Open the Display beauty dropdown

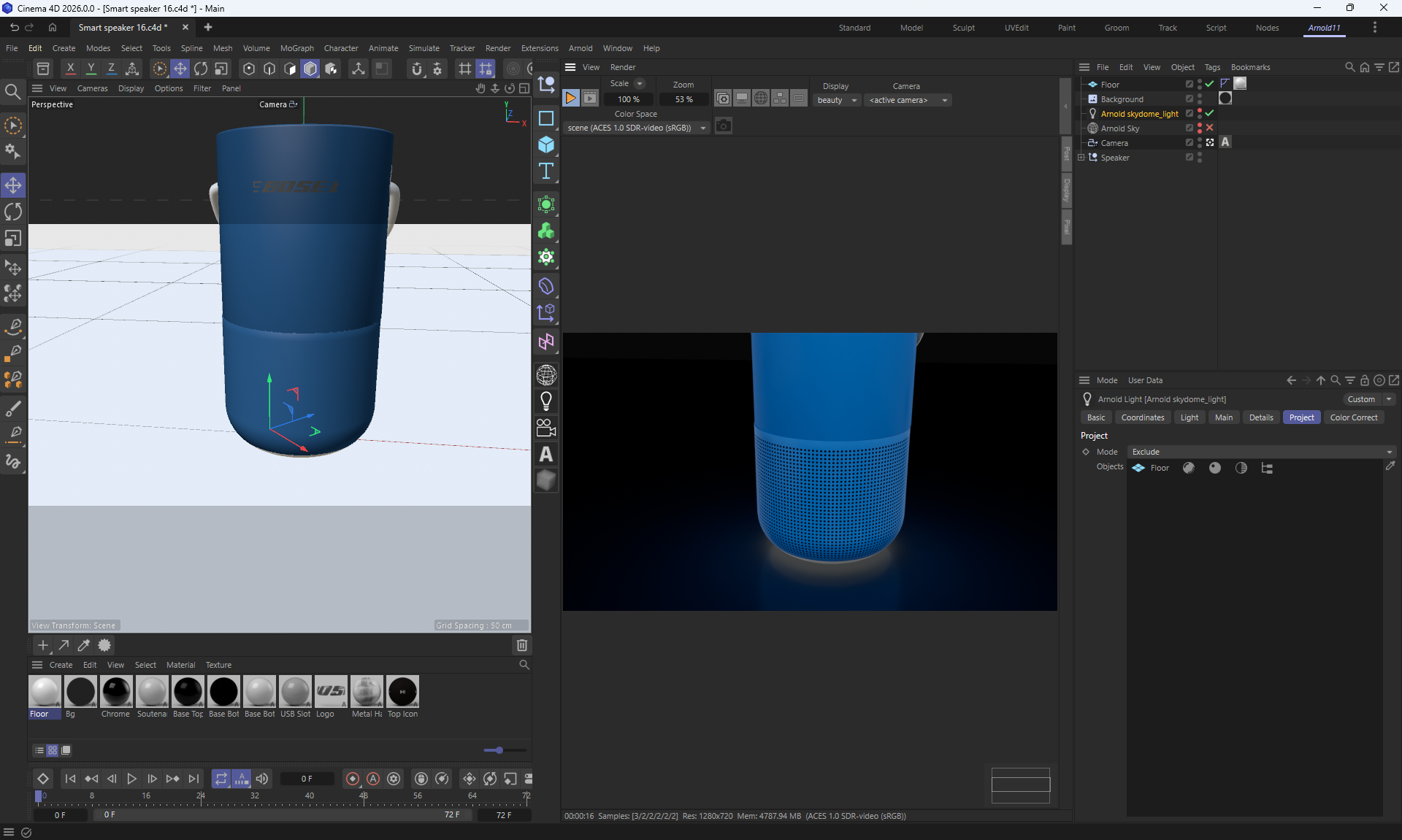[x=837, y=100]
